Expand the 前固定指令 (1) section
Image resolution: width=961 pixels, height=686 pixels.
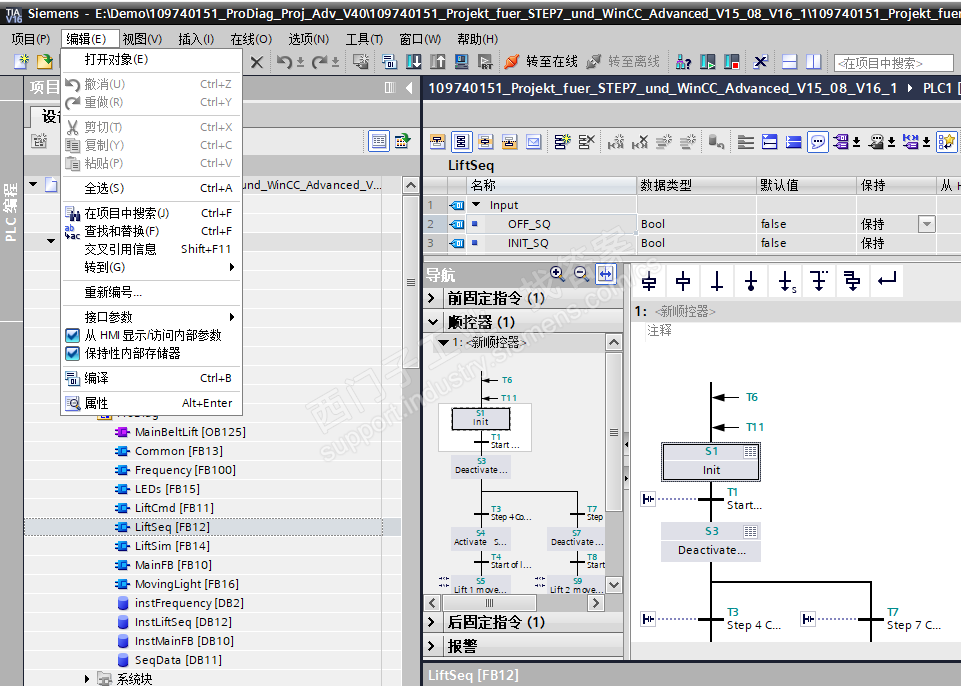(x=432, y=298)
